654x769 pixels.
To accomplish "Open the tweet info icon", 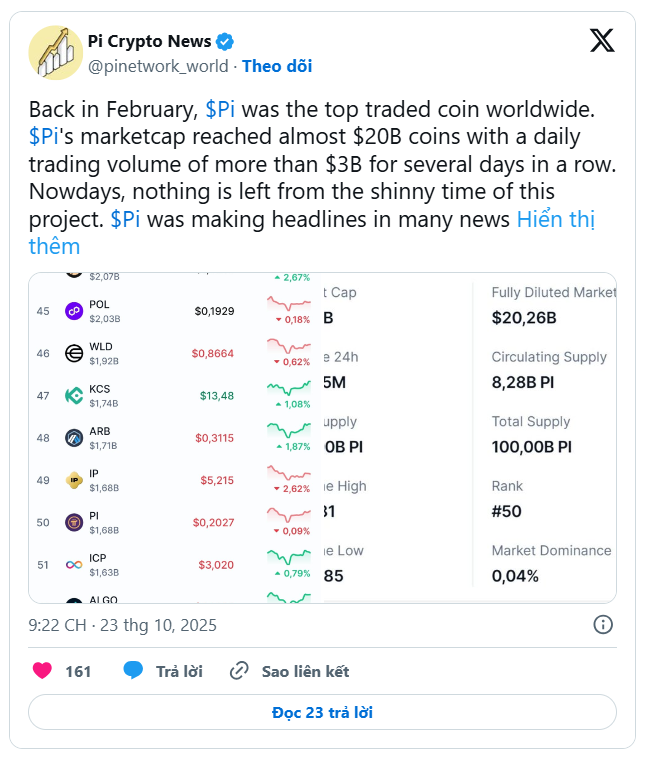I will pyautogui.click(x=603, y=625).
